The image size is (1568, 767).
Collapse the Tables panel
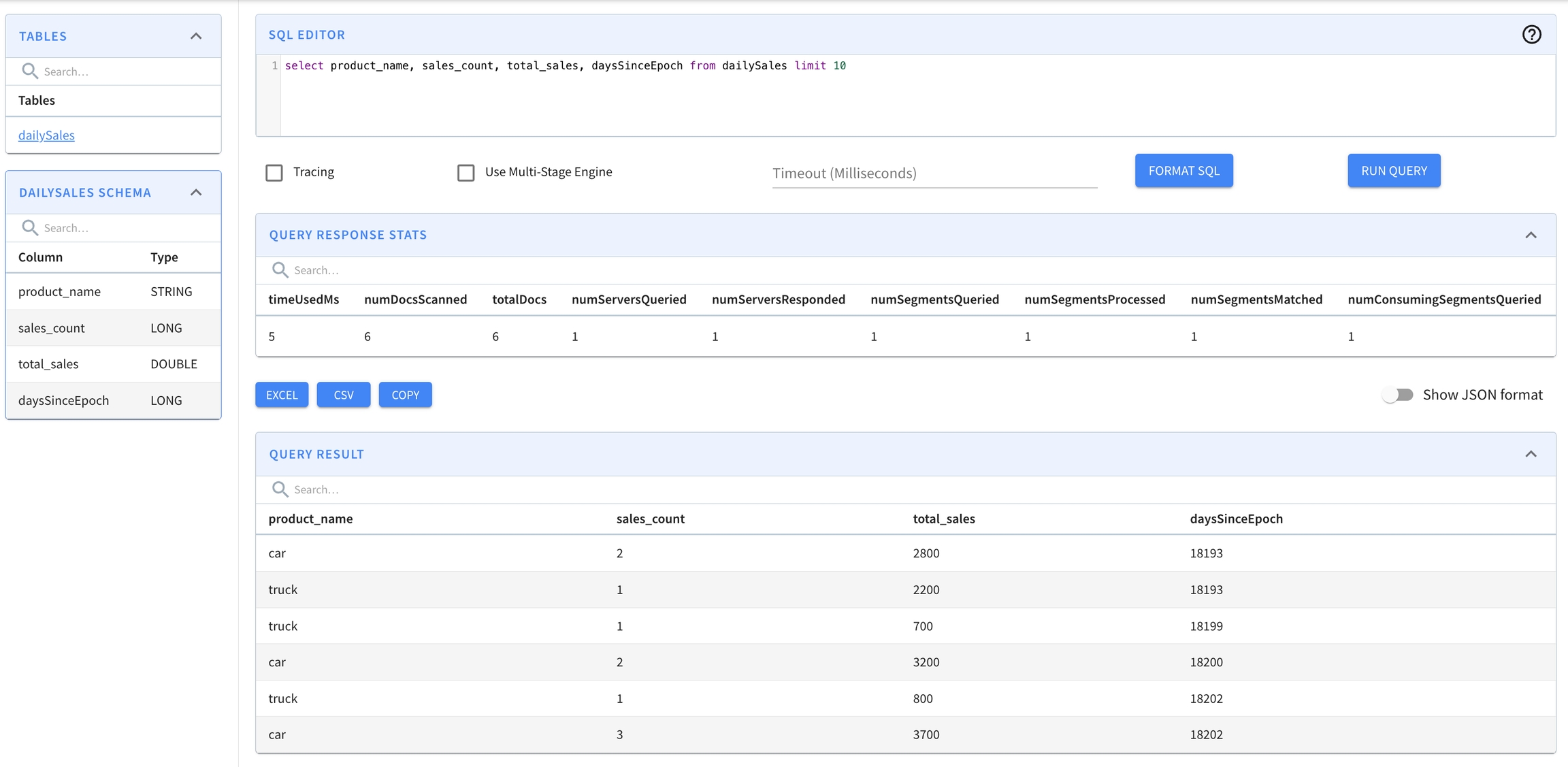pyautogui.click(x=196, y=36)
